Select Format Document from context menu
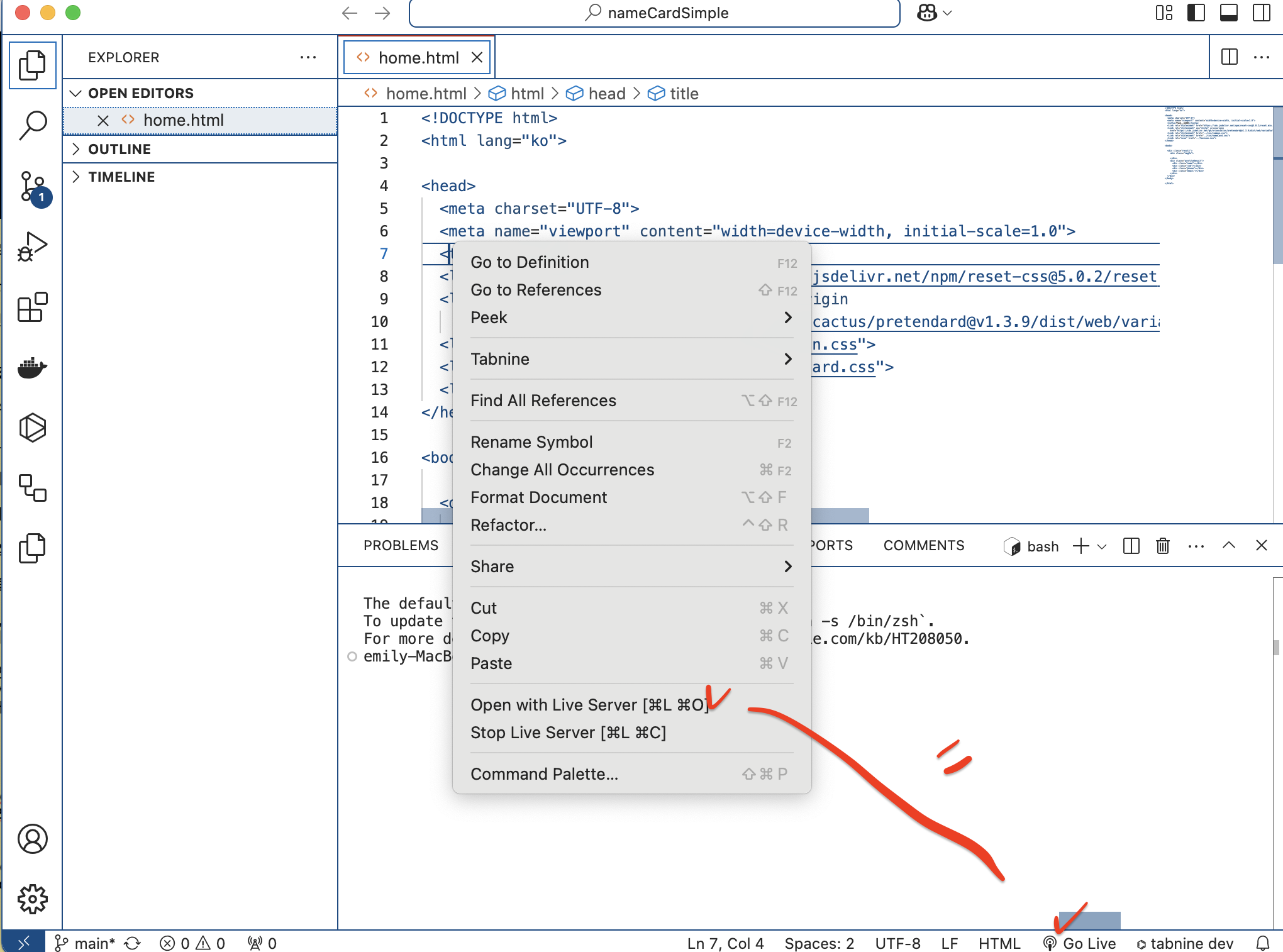The height and width of the screenshot is (952, 1283). click(x=538, y=497)
